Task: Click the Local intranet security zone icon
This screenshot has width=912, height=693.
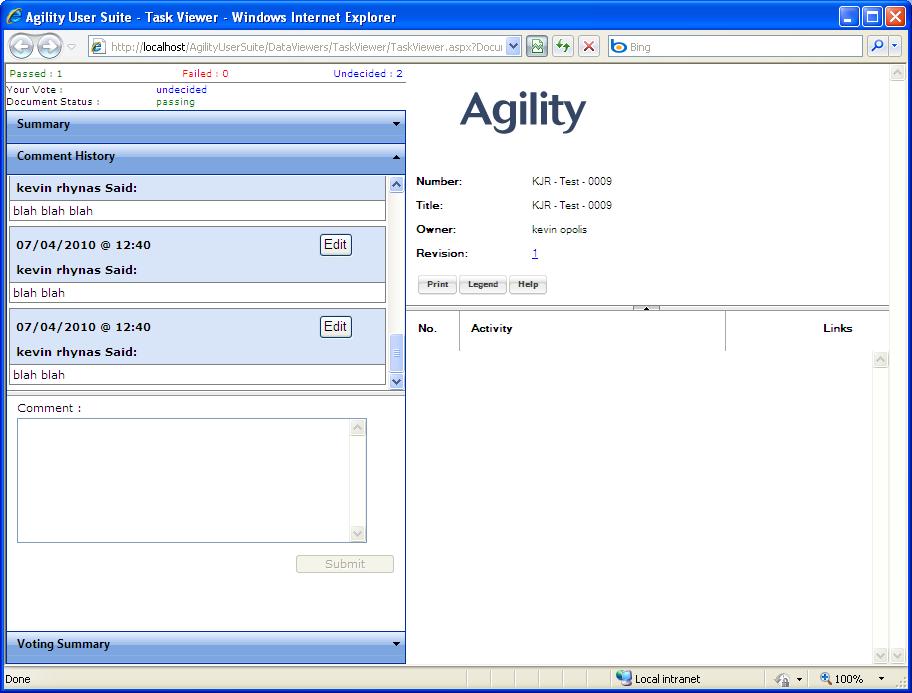Action: click(x=624, y=678)
